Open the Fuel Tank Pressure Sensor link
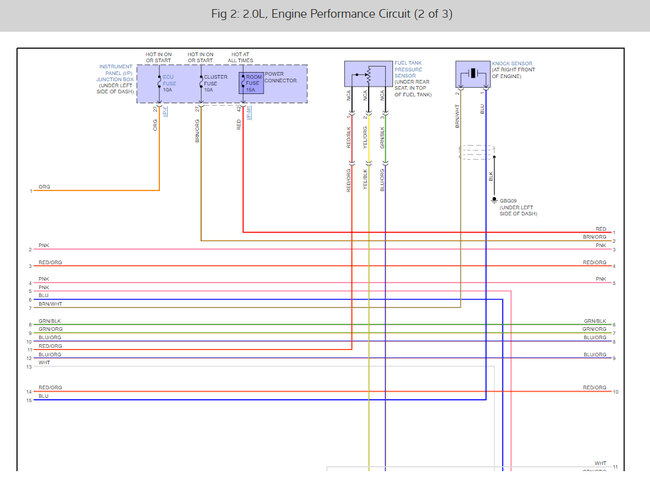The height and width of the screenshot is (487, 650). coord(408,69)
